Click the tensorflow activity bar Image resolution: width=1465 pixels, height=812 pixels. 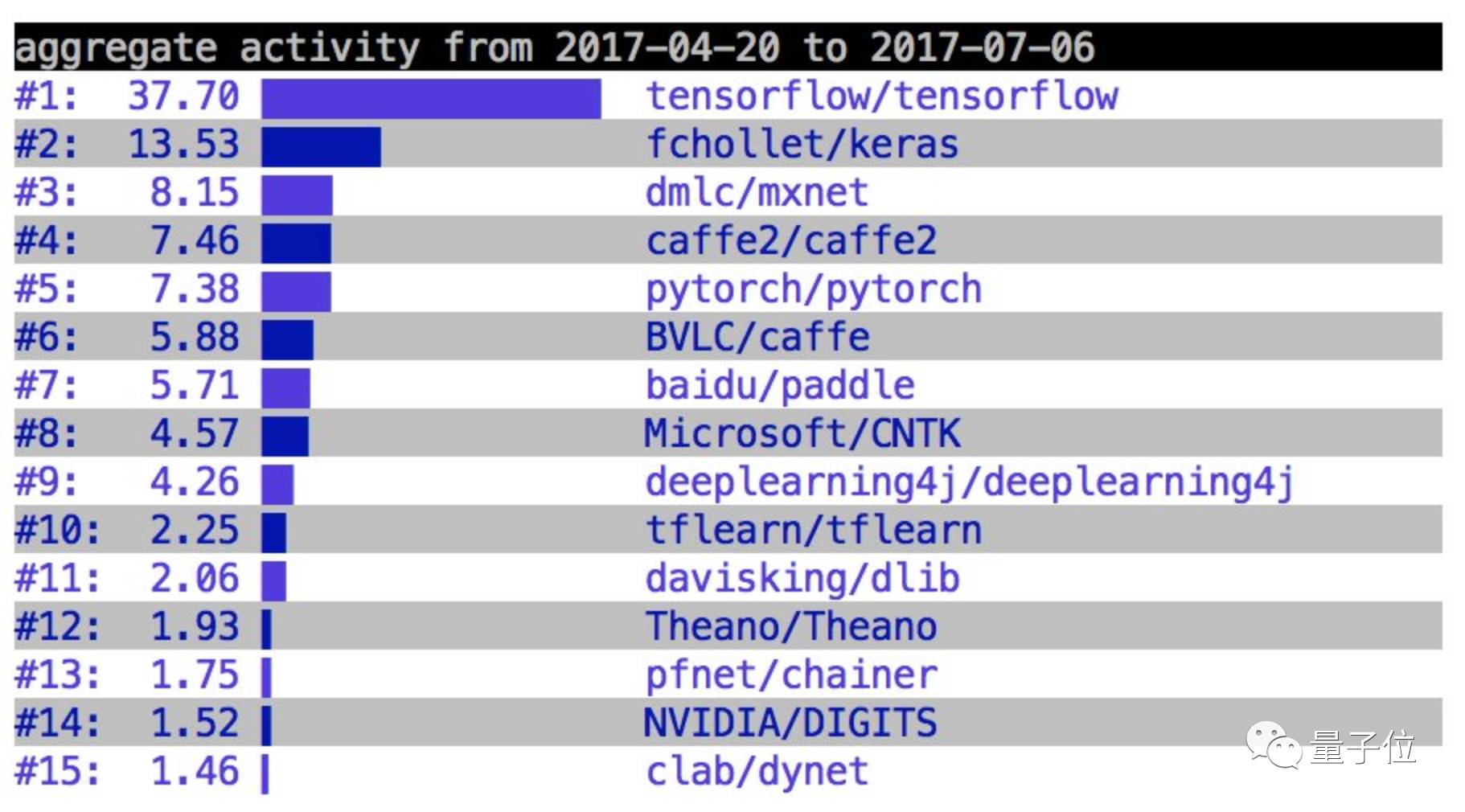click(x=431, y=98)
